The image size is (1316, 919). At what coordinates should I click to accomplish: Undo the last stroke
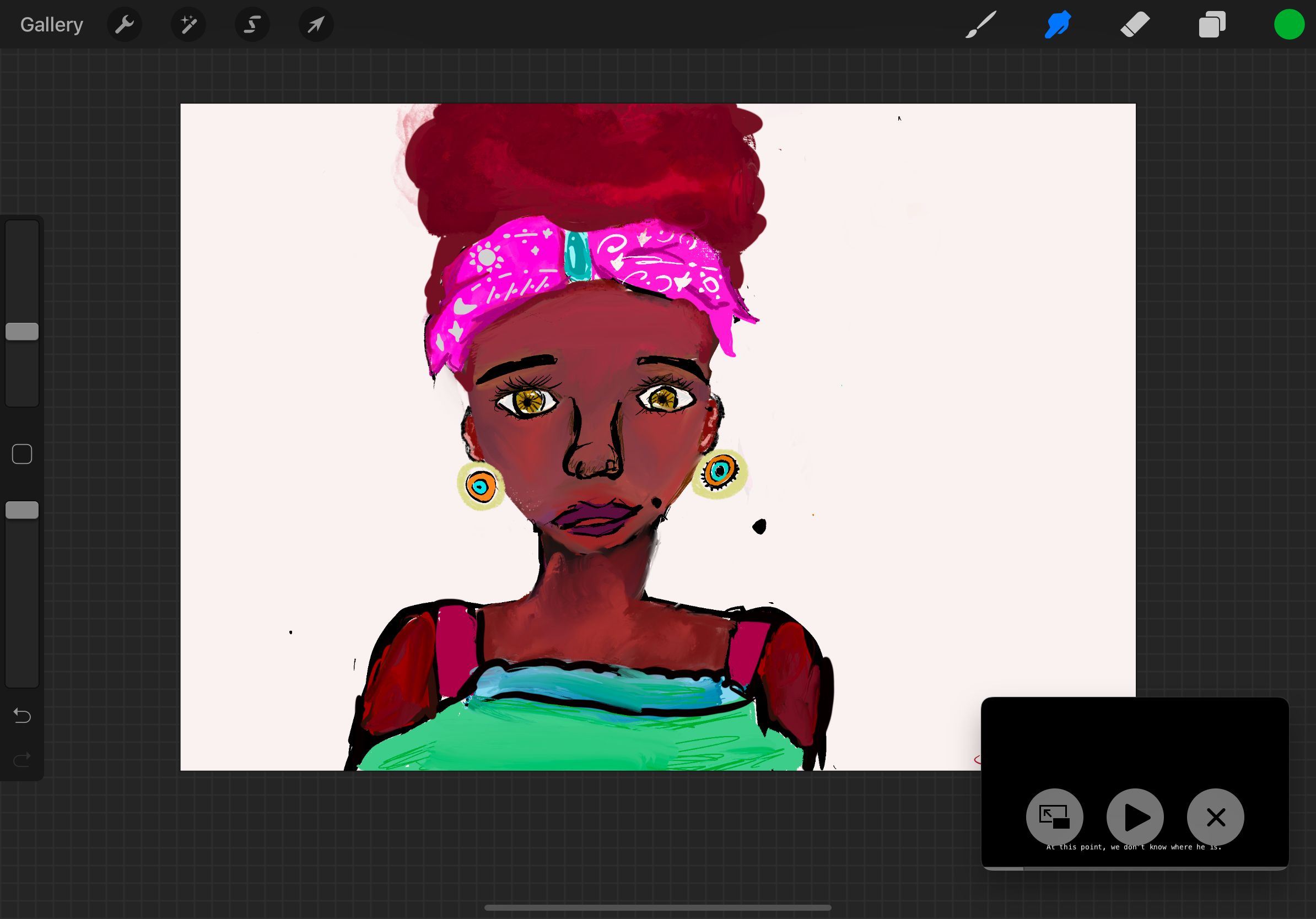(22, 716)
